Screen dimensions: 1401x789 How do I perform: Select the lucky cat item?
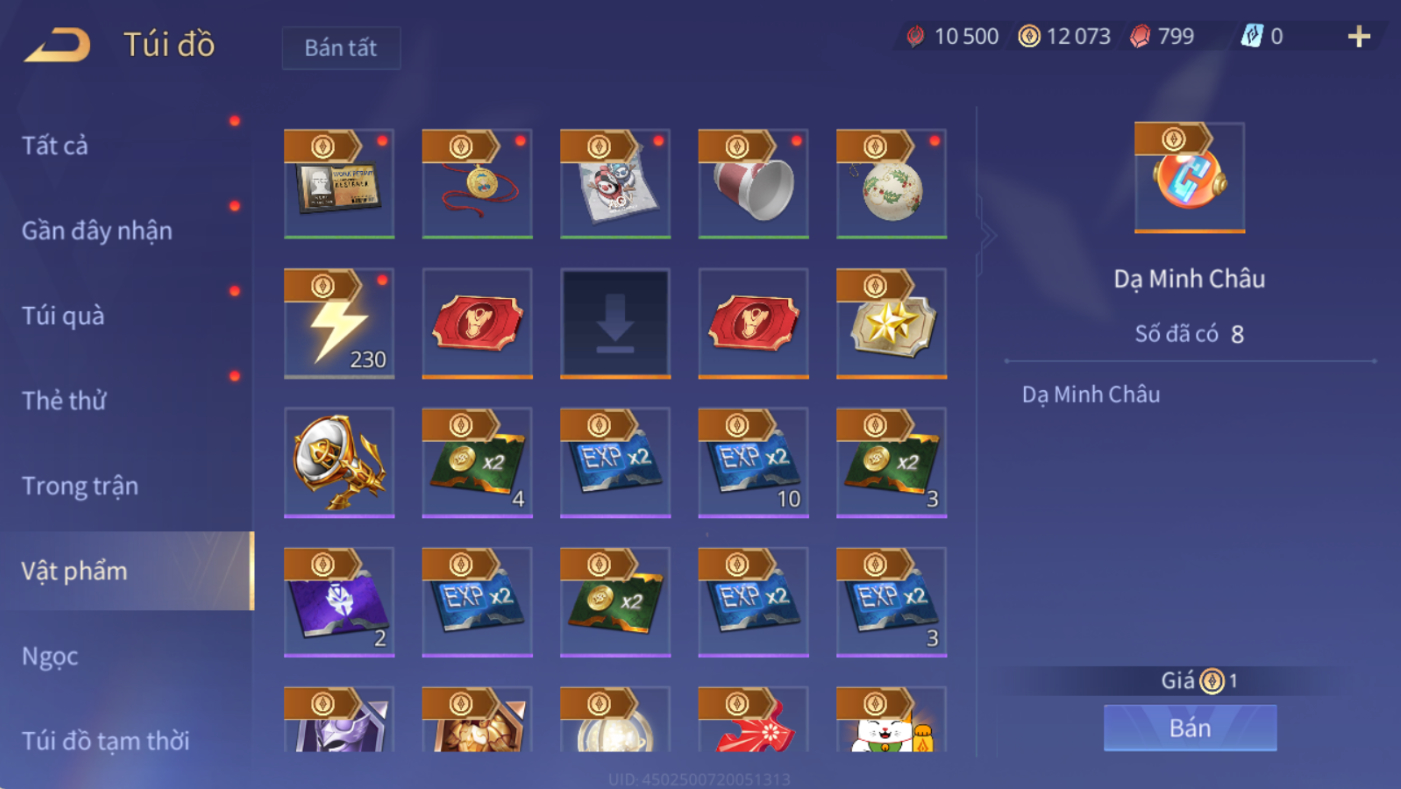(891, 720)
